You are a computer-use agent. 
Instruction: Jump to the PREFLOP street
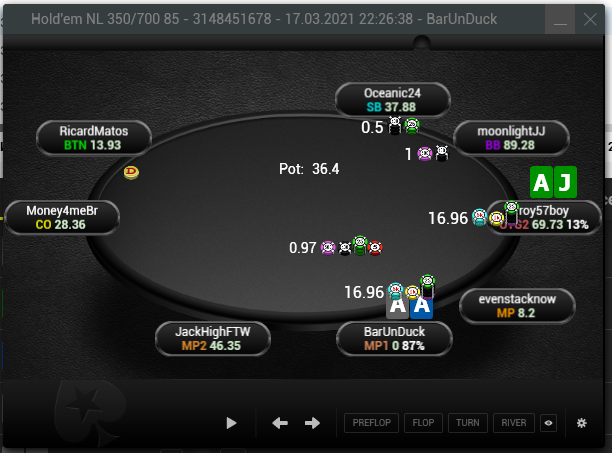tap(372, 423)
